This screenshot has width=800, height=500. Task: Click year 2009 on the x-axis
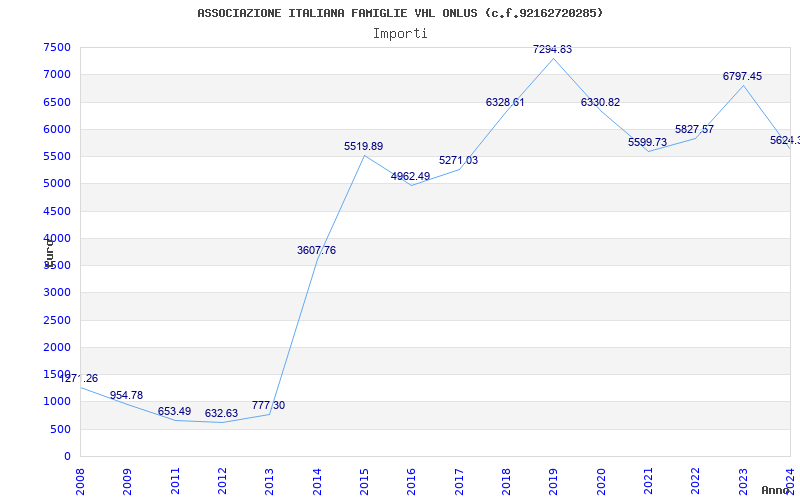click(128, 482)
